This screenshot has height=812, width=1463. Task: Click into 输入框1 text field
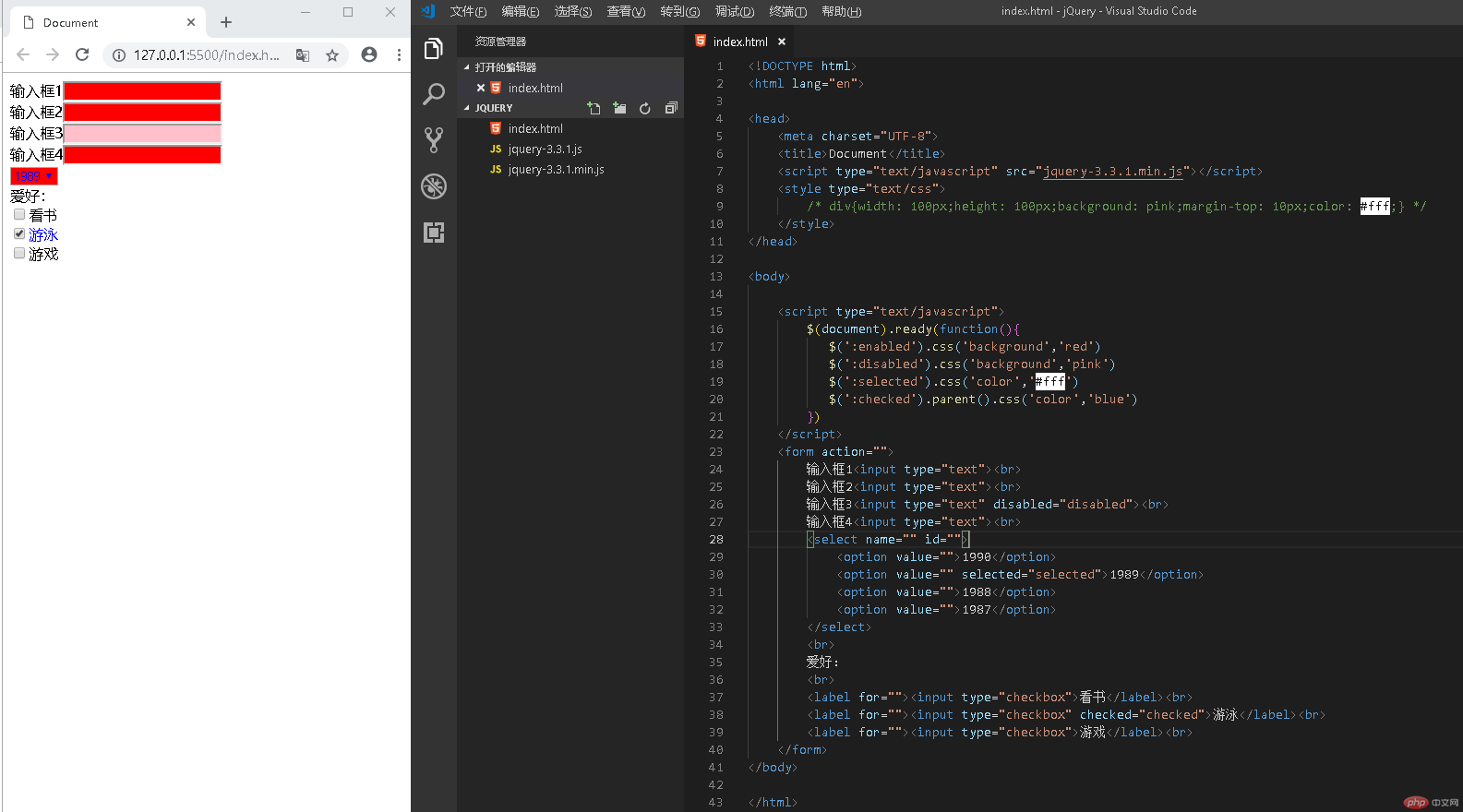pyautogui.click(x=142, y=90)
